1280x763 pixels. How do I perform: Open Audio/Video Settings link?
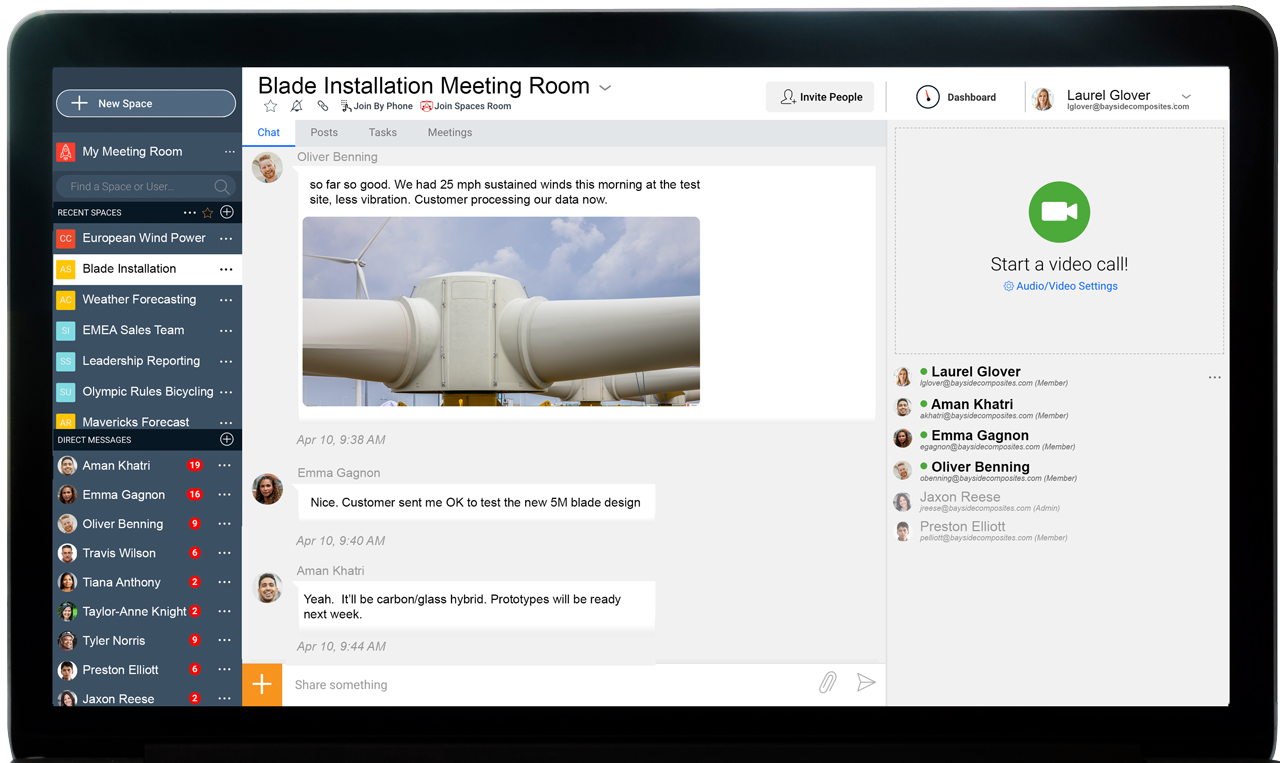pyautogui.click(x=1060, y=286)
